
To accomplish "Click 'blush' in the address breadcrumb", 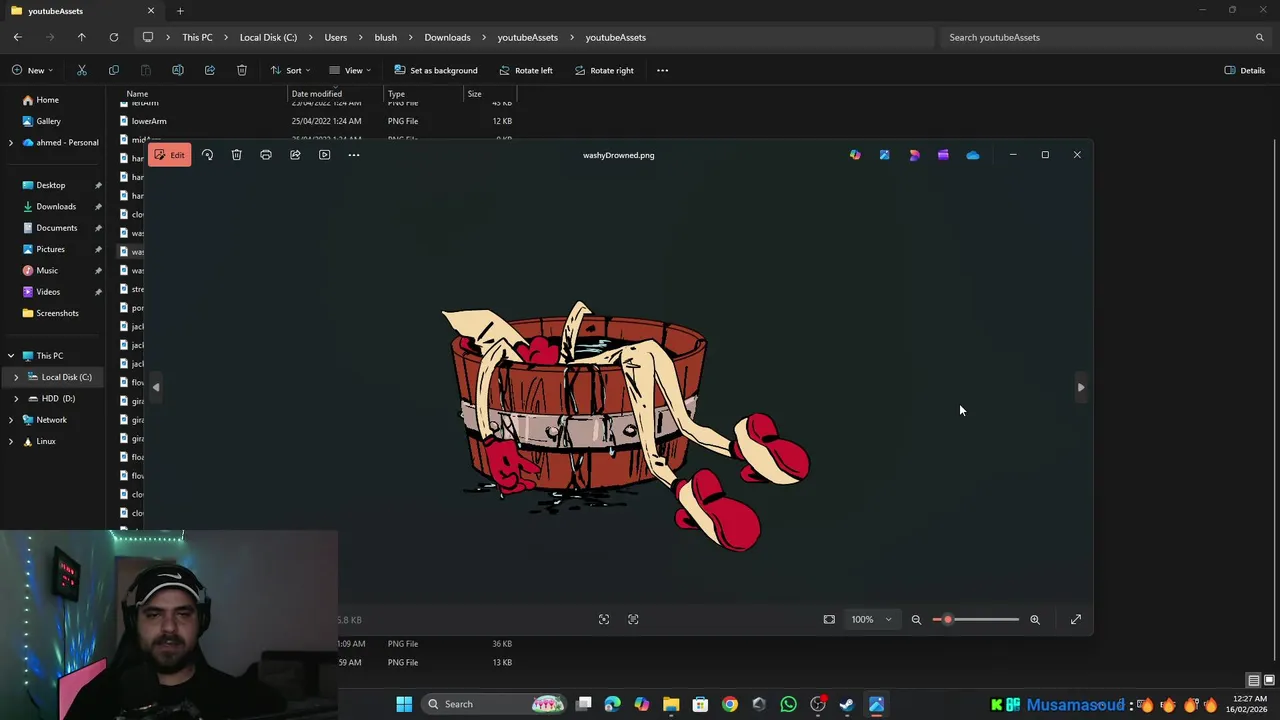I will coord(386,37).
